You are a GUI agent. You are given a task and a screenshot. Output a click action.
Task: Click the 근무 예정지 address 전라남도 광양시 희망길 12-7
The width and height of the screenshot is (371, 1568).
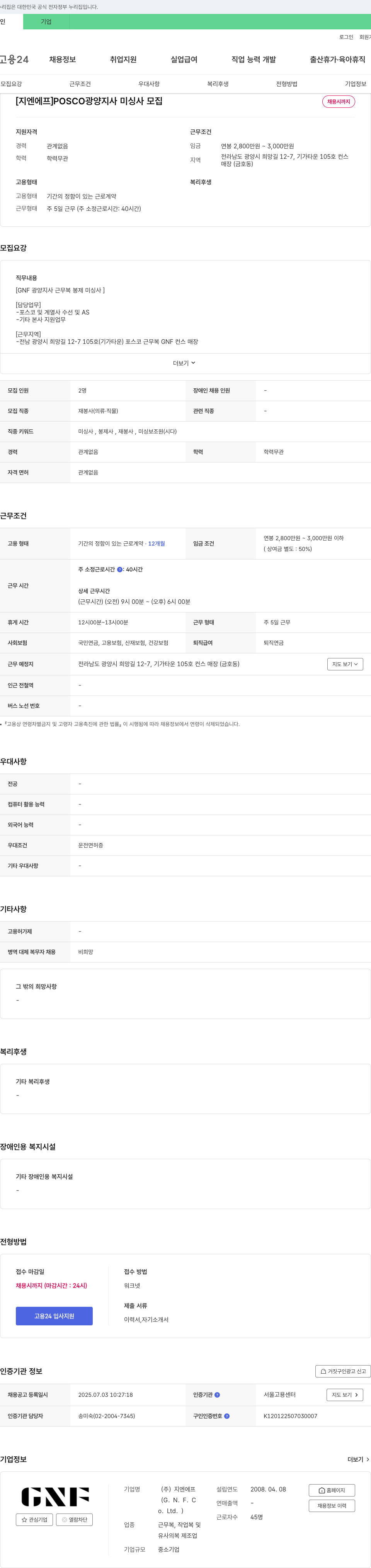158,664
